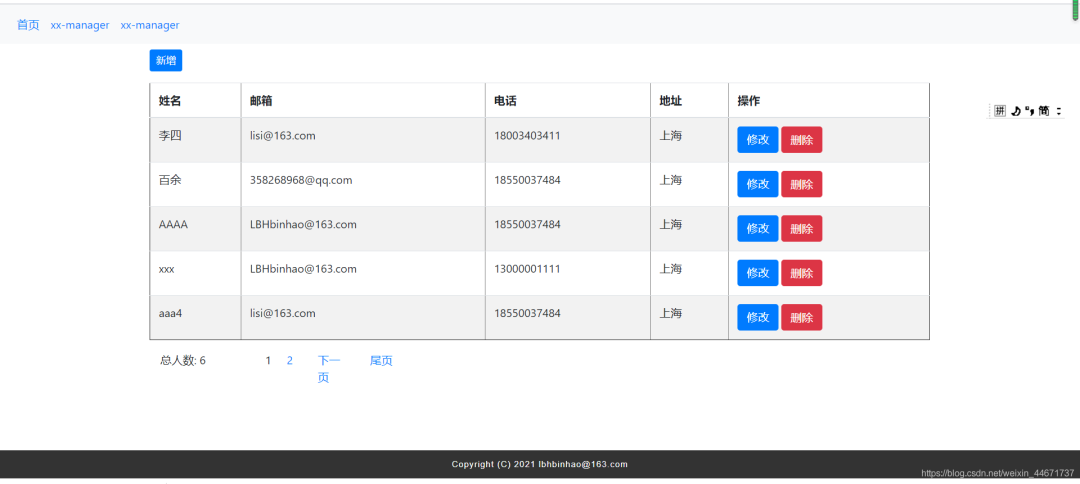Click the 拼 pinyin input mode icon
The width and height of the screenshot is (1080, 484).
tap(999, 111)
